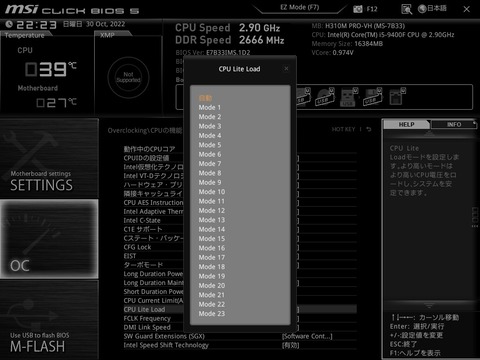
Task: Change language via the 日本語 globe icon
Action: 432,8
